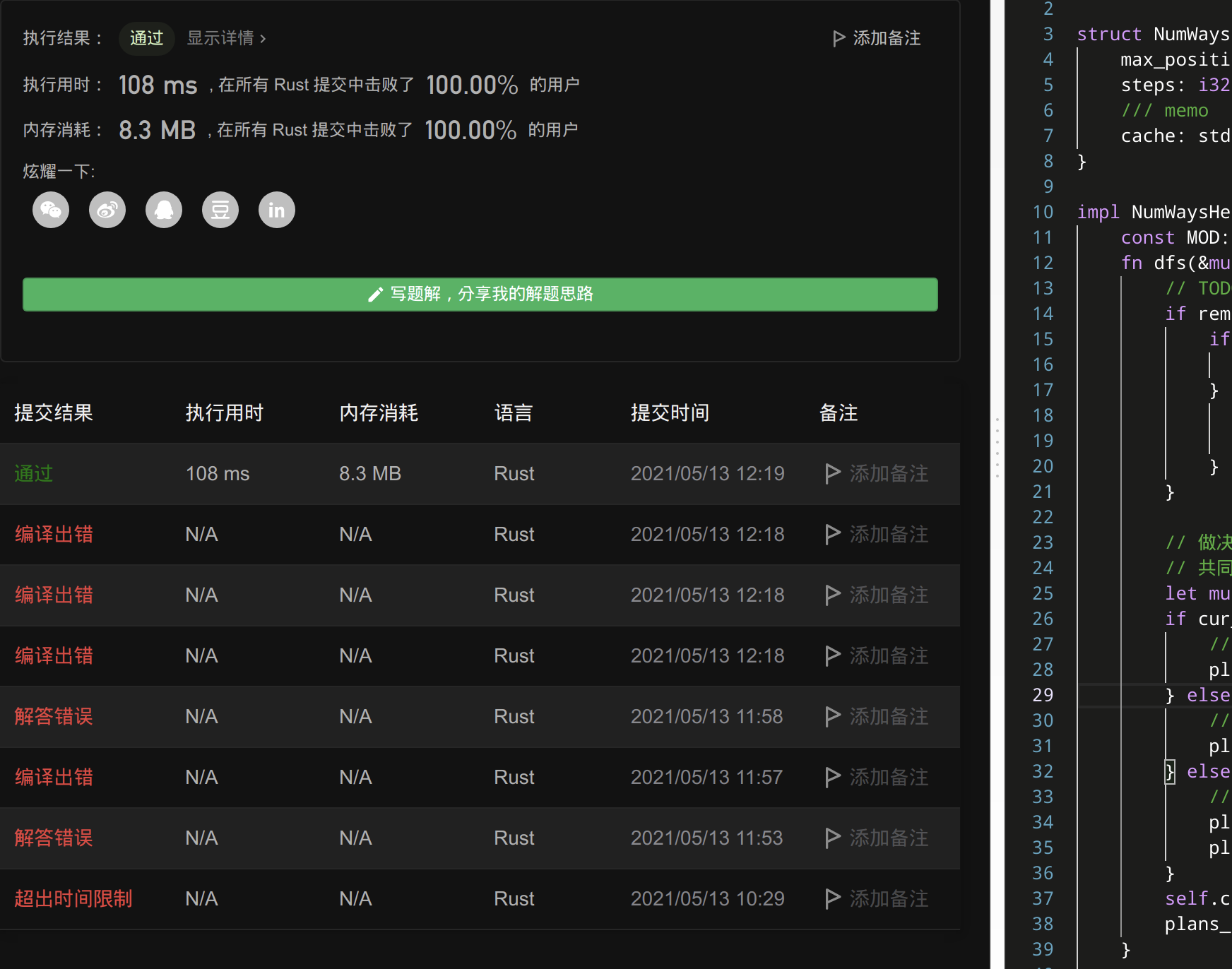
Task: Click '/// memo' comment on line 6
Action: click(x=1165, y=110)
